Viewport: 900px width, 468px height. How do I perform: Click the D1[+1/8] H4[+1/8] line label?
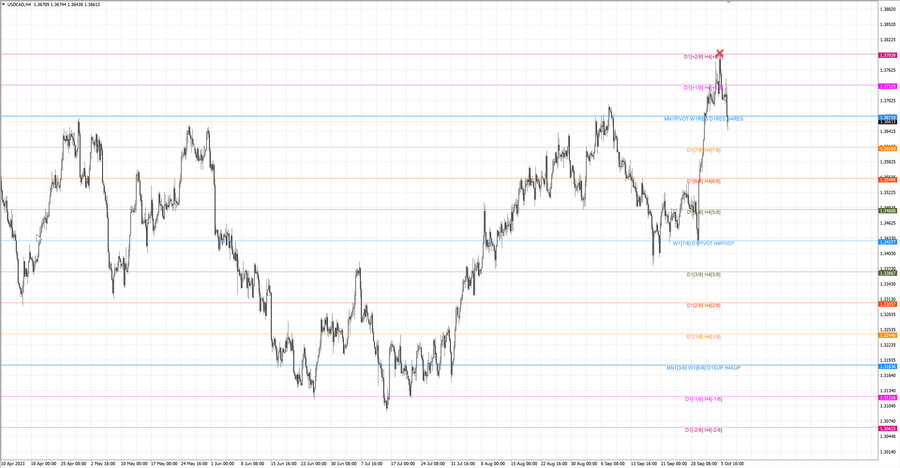pyautogui.click(x=703, y=87)
